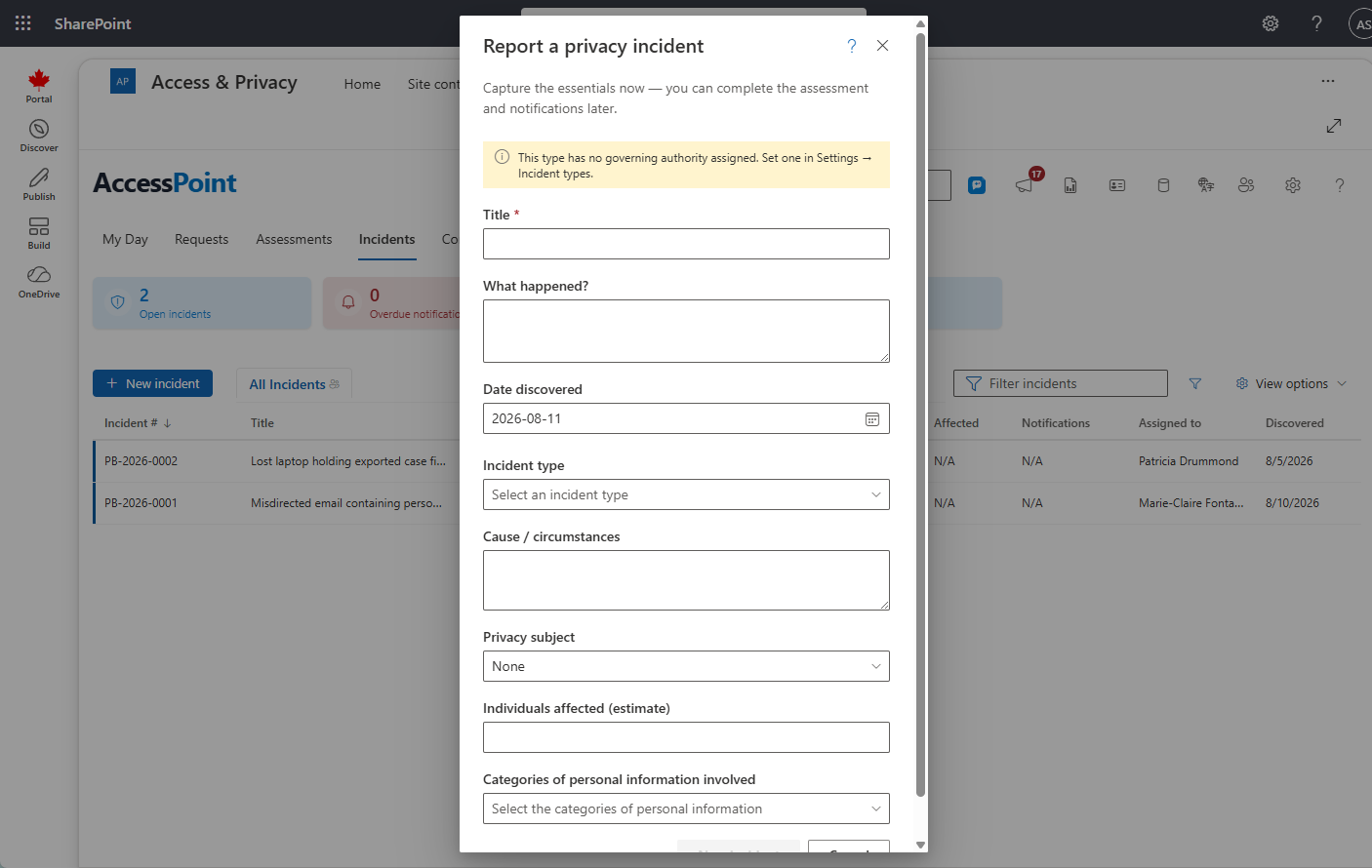Open Build in the left rail
The width and height of the screenshot is (1372, 868).
(39, 233)
